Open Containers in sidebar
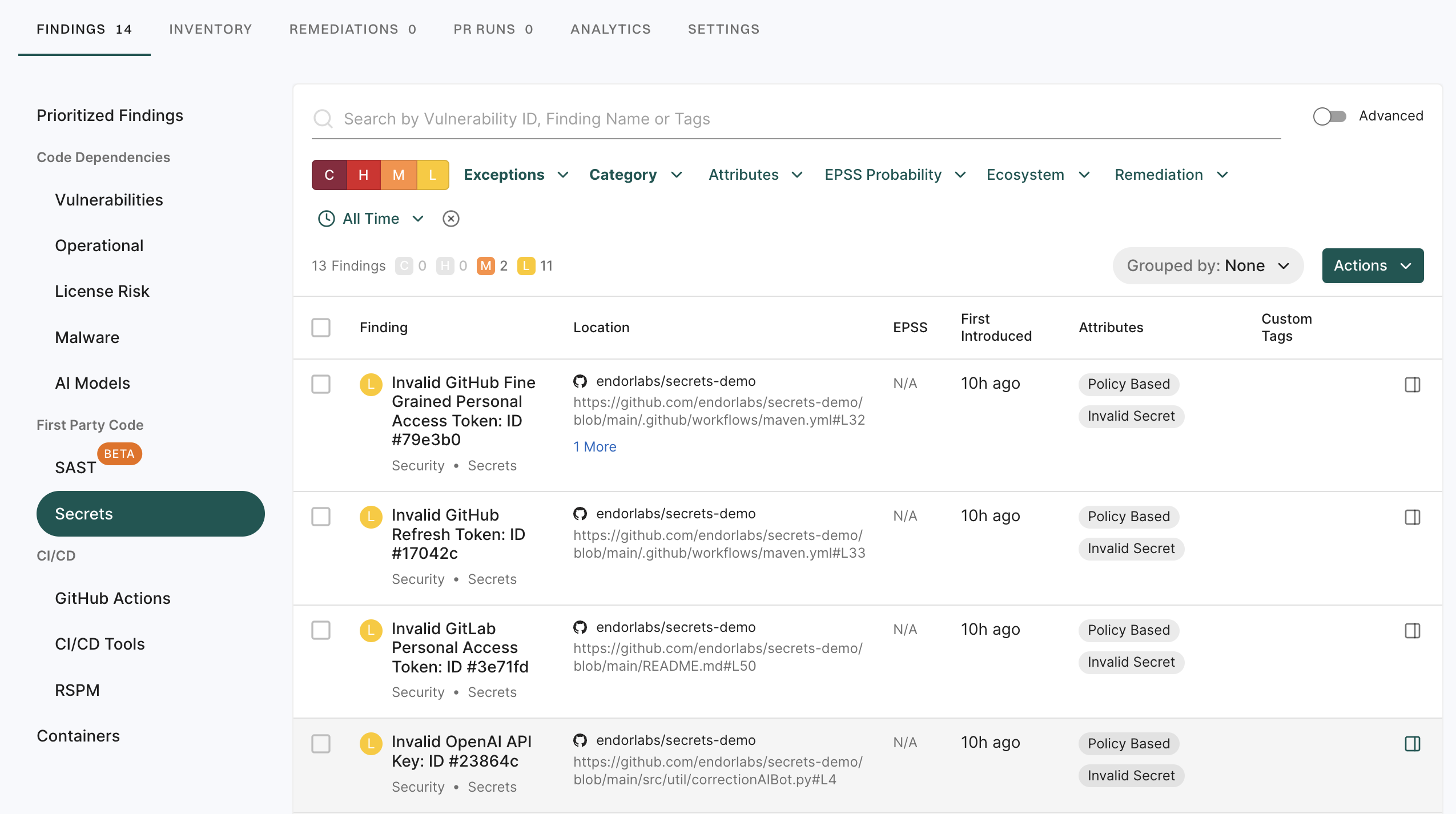The width and height of the screenshot is (1456, 814). point(78,736)
